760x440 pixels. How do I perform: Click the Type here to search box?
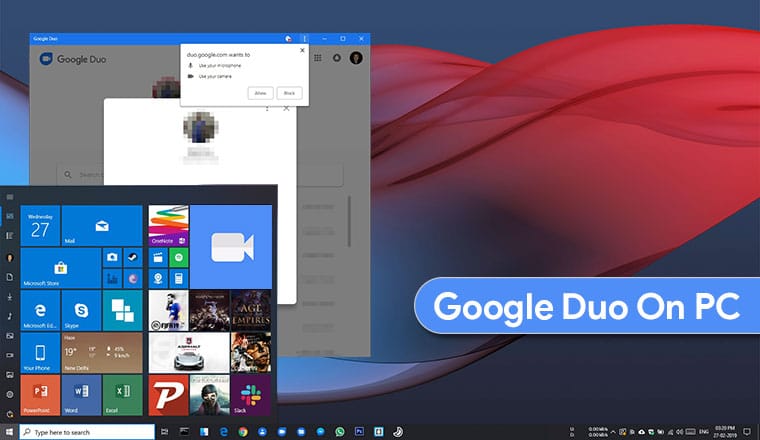coord(87,432)
